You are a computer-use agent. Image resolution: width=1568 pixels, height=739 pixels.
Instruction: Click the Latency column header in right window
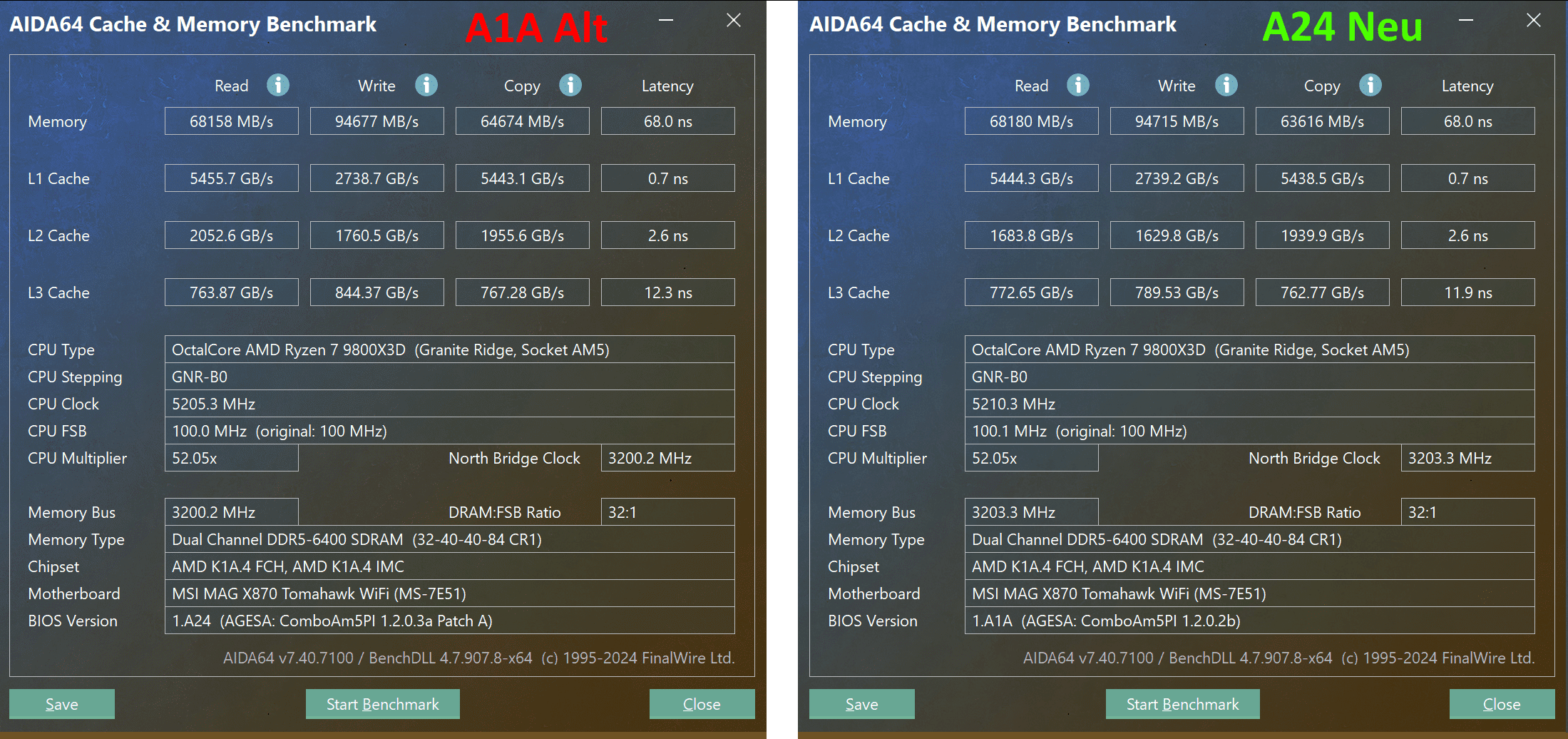pyautogui.click(x=1467, y=86)
